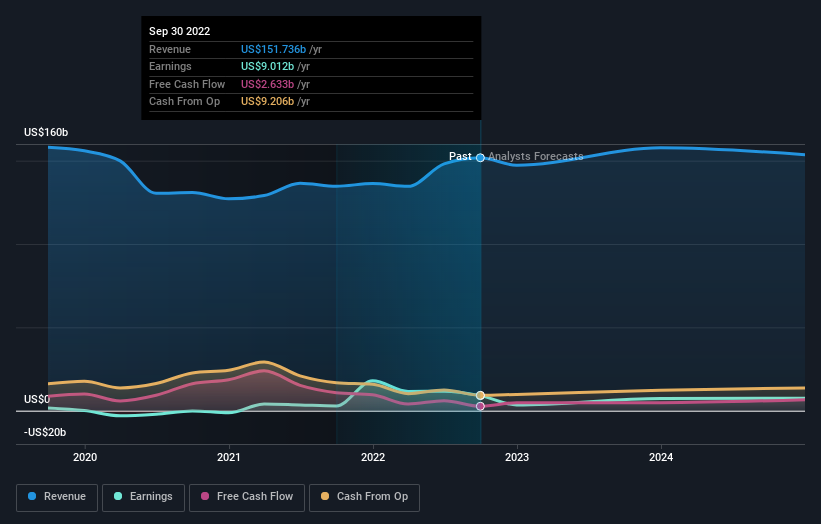Click the Cash From Op marker at Sep 2022
821x524 pixels.
coord(480,395)
